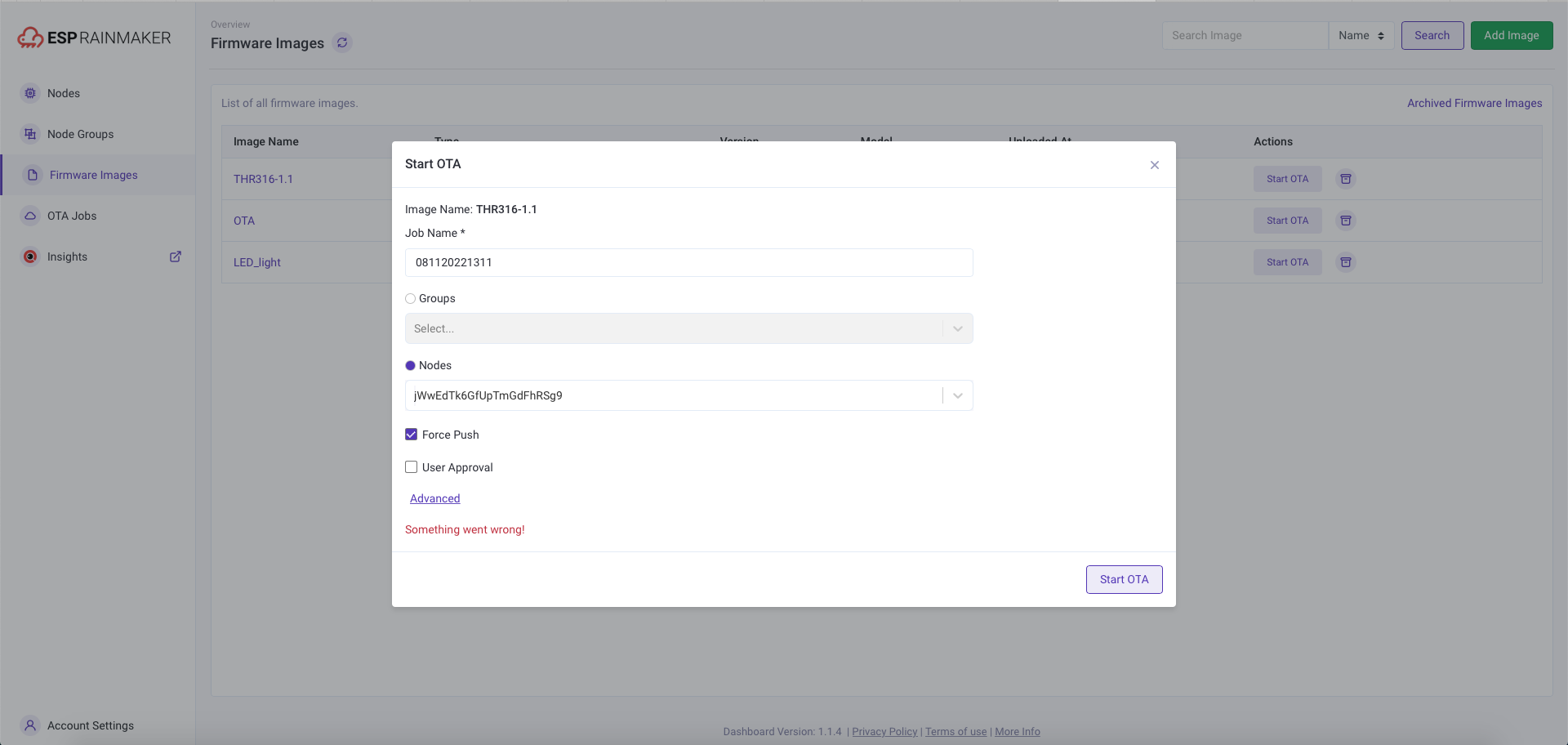Click the Advanced link
The height and width of the screenshot is (745, 1568).
point(435,498)
